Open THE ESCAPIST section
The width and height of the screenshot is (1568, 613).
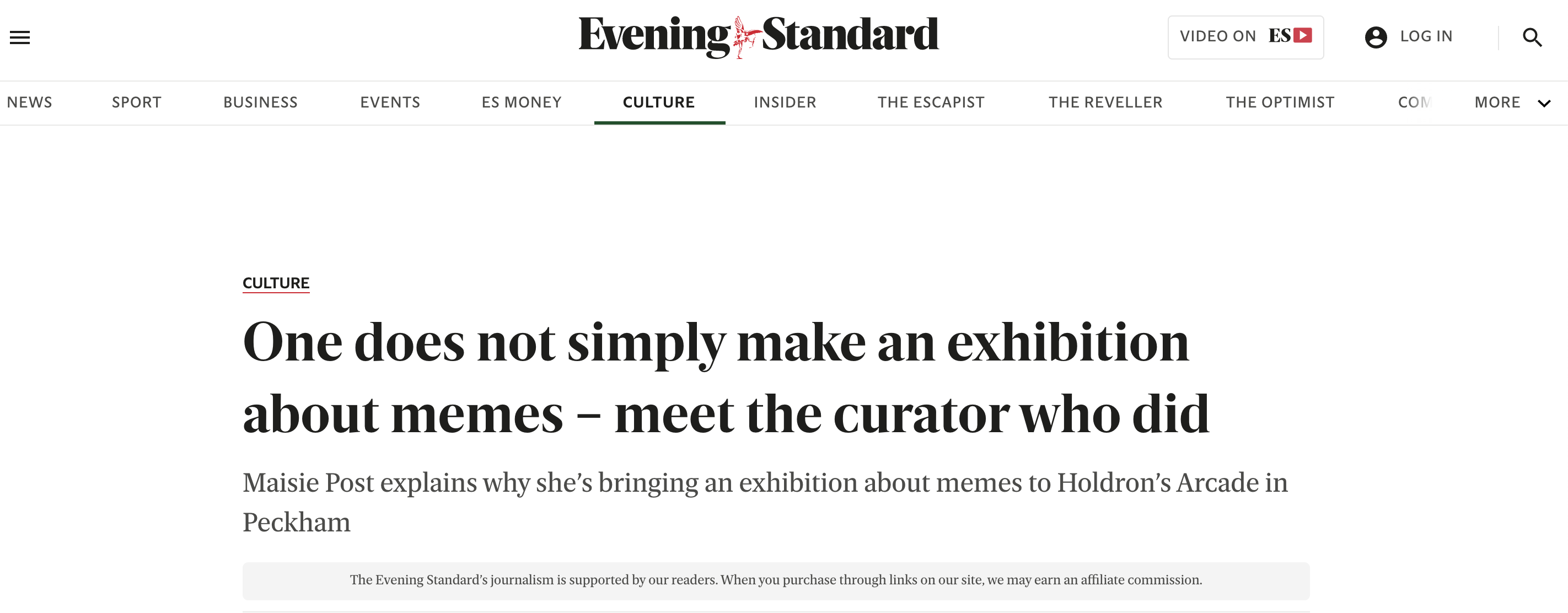[x=931, y=103]
